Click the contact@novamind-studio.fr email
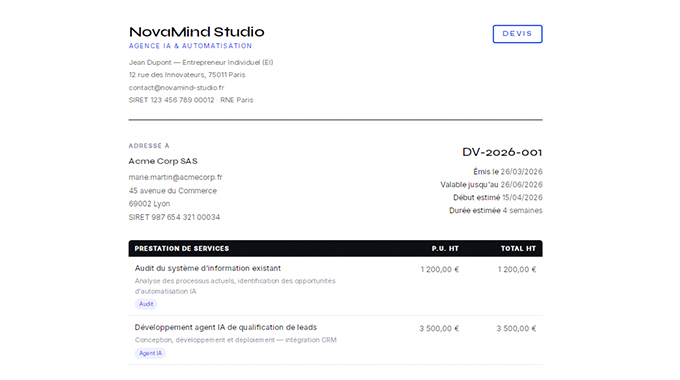 click(177, 88)
